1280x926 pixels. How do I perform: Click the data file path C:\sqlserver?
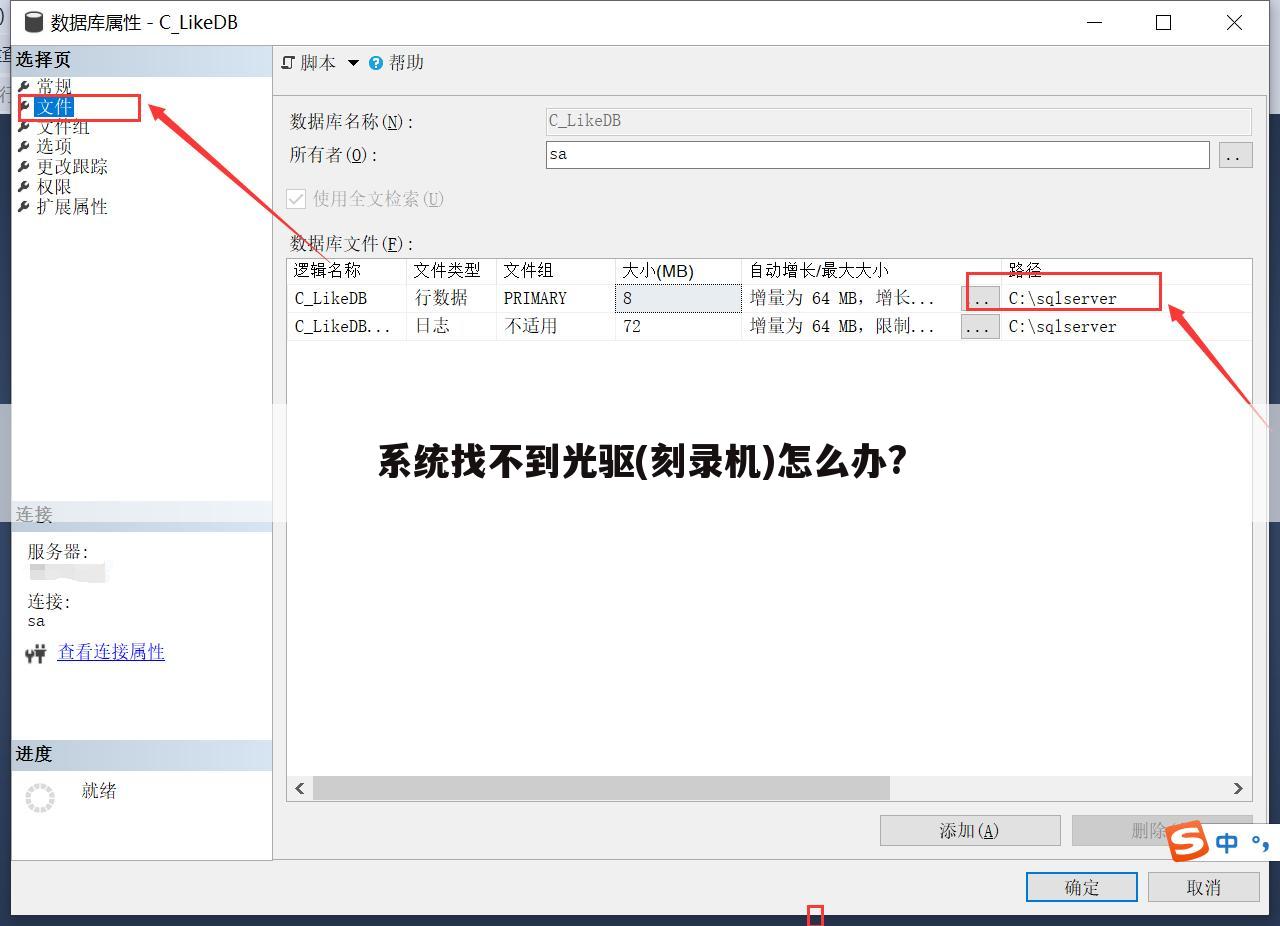point(1062,298)
